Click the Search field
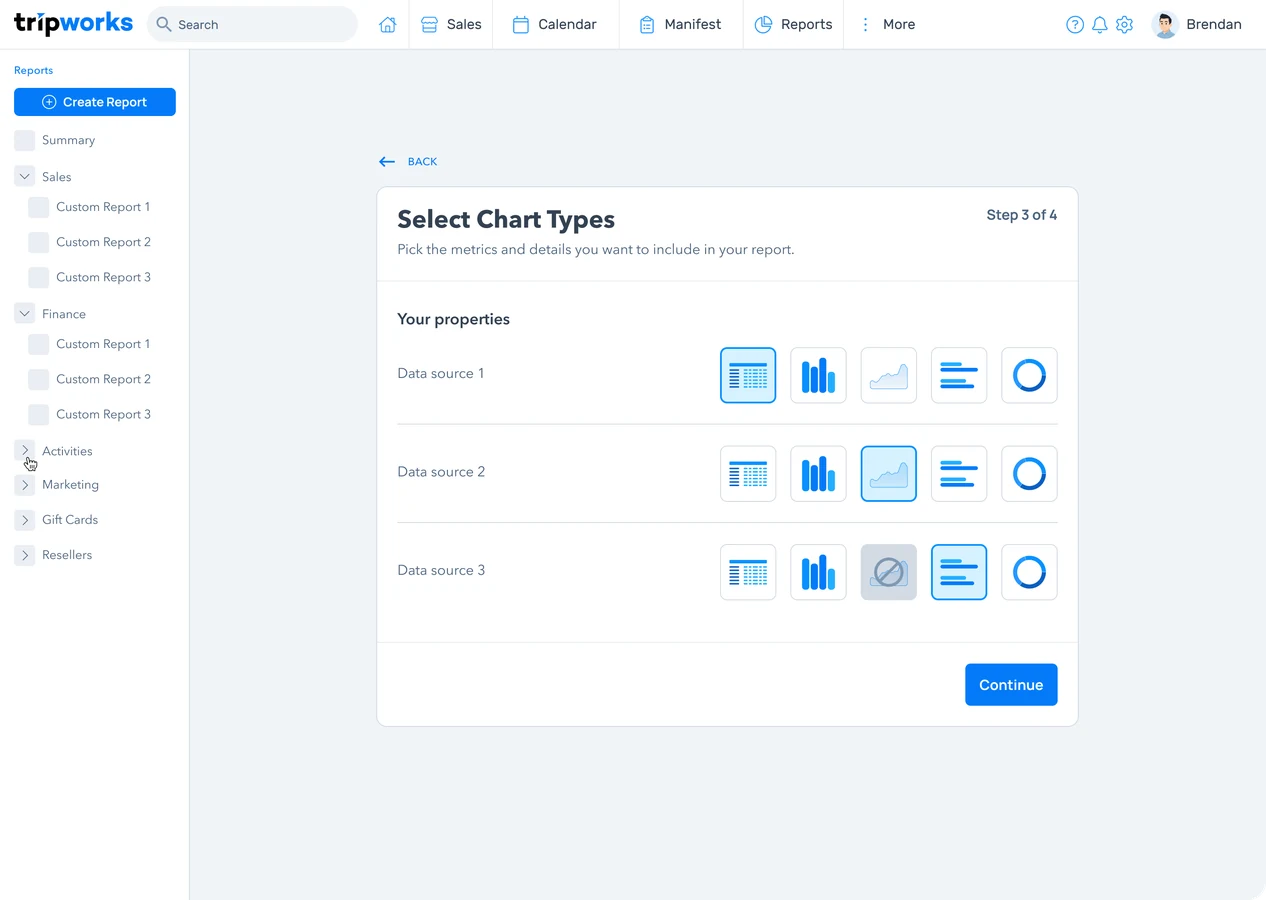Image resolution: width=1266 pixels, height=900 pixels. (252, 25)
